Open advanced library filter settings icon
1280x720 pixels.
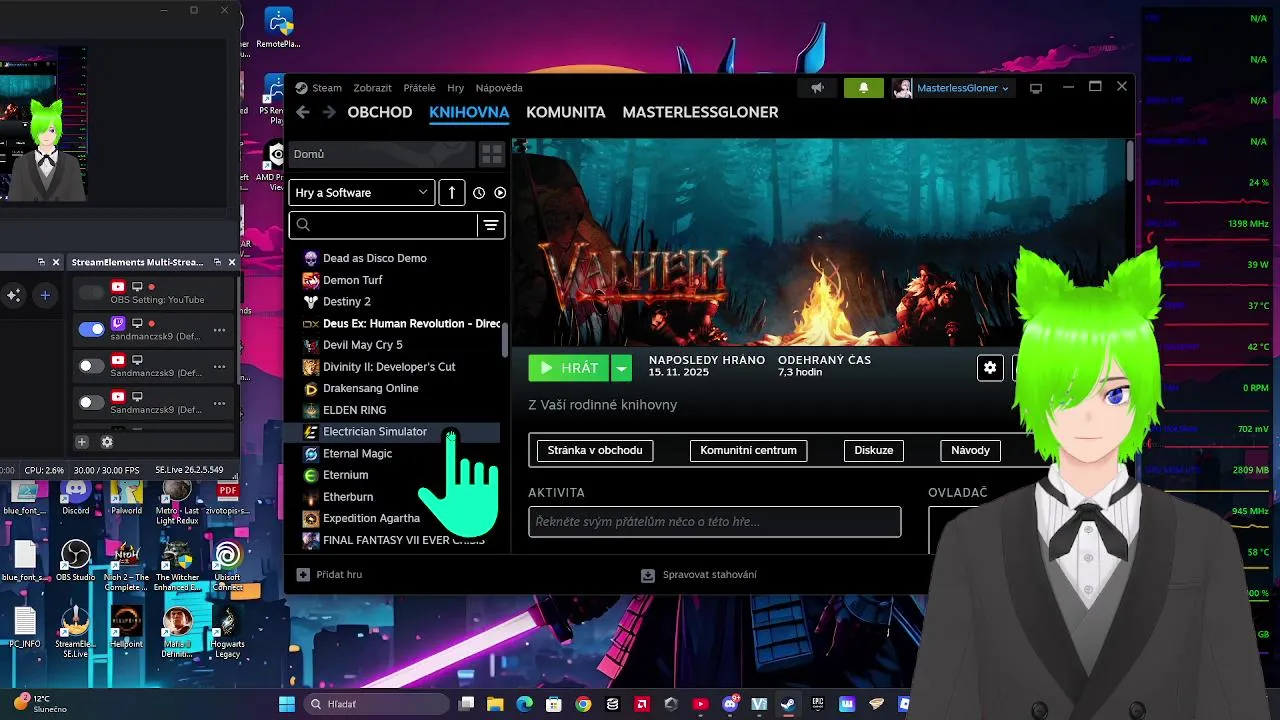pyautogui.click(x=491, y=225)
